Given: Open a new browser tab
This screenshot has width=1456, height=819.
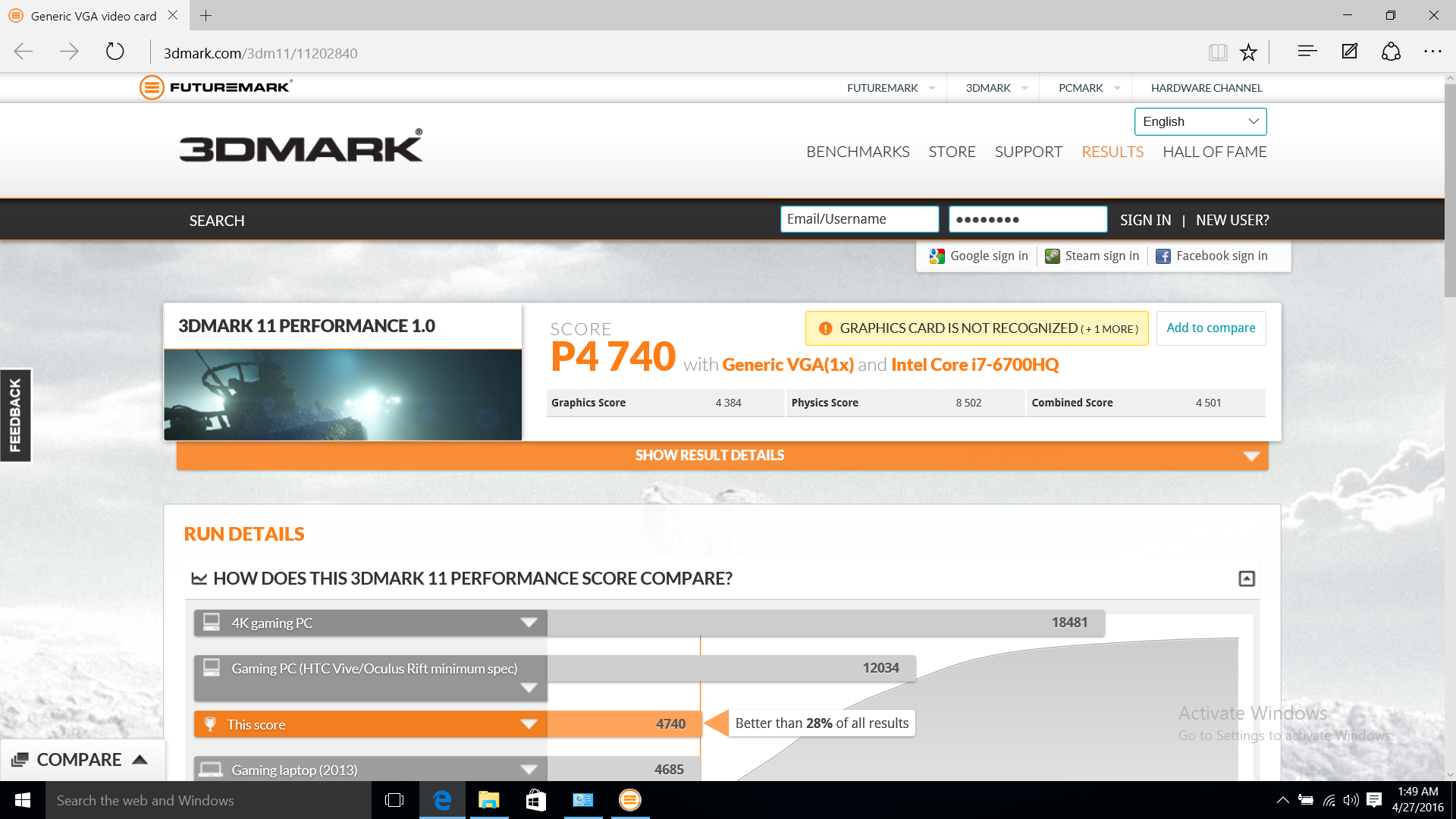Looking at the screenshot, I should (x=206, y=15).
